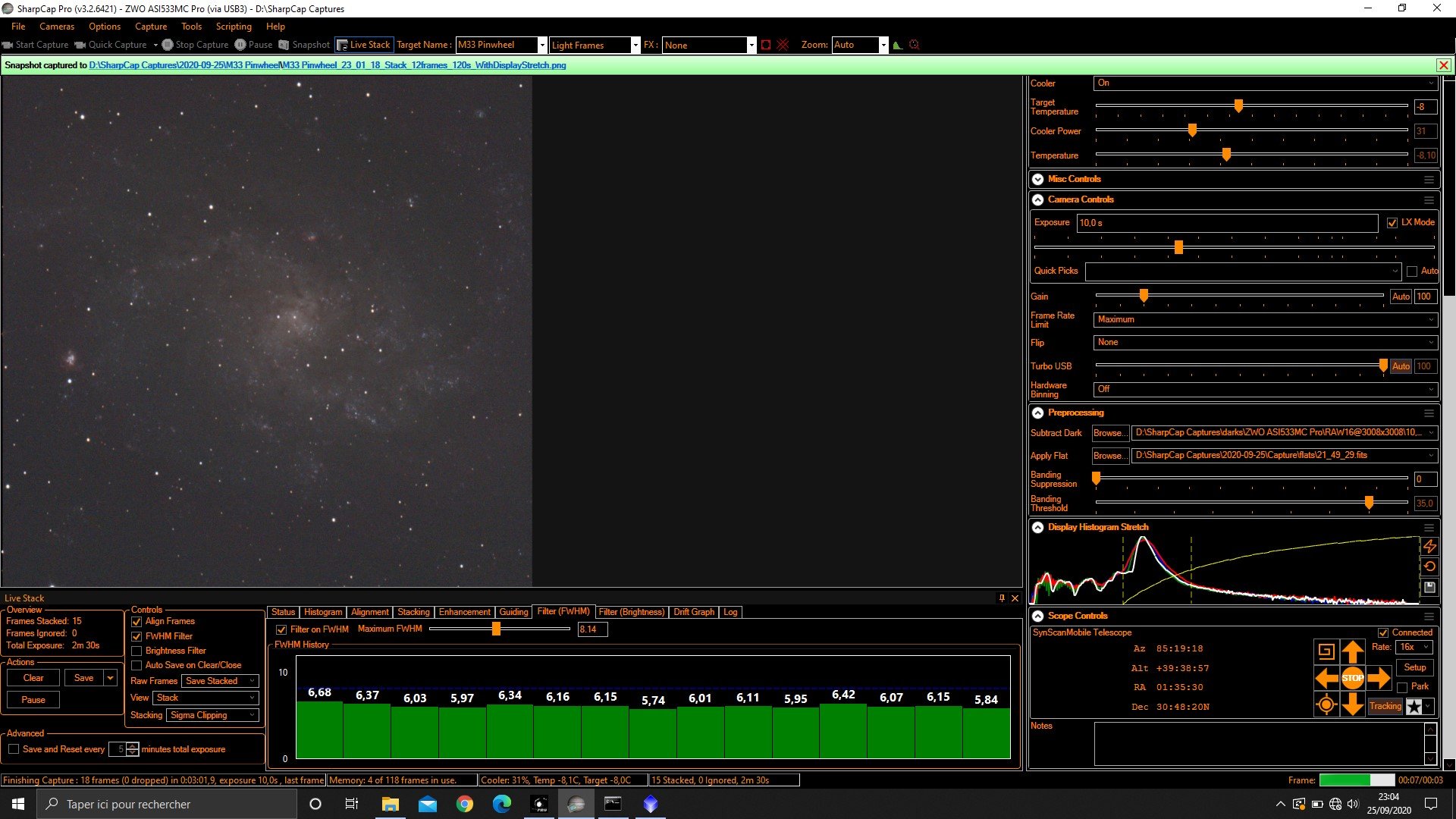Image resolution: width=1456 pixels, height=819 pixels.
Task: Switch to the Guiding tab
Action: tap(513, 613)
